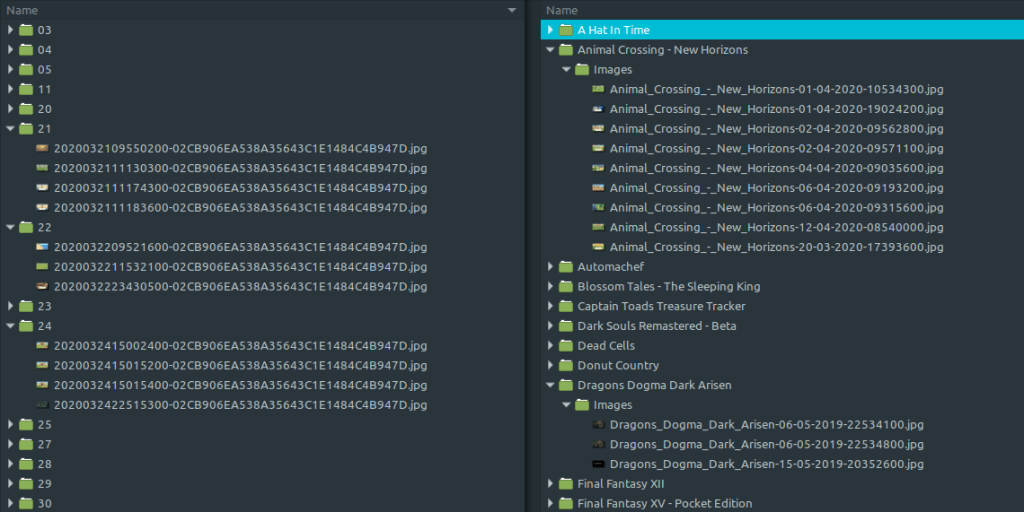Collapse the Dragons Dogma Dark Arisen folder

[550, 385]
